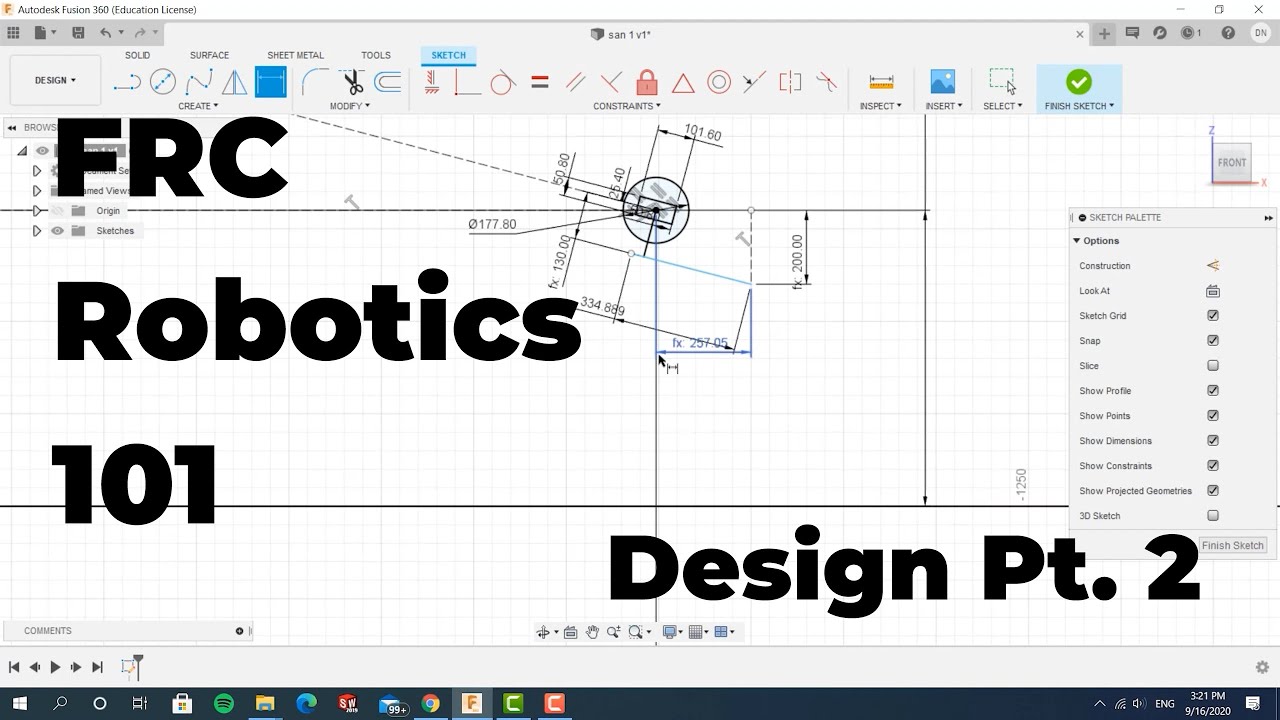This screenshot has height=720, width=1280.
Task: Turn on the 3D Sketch checkbox
Action: 1213,516
